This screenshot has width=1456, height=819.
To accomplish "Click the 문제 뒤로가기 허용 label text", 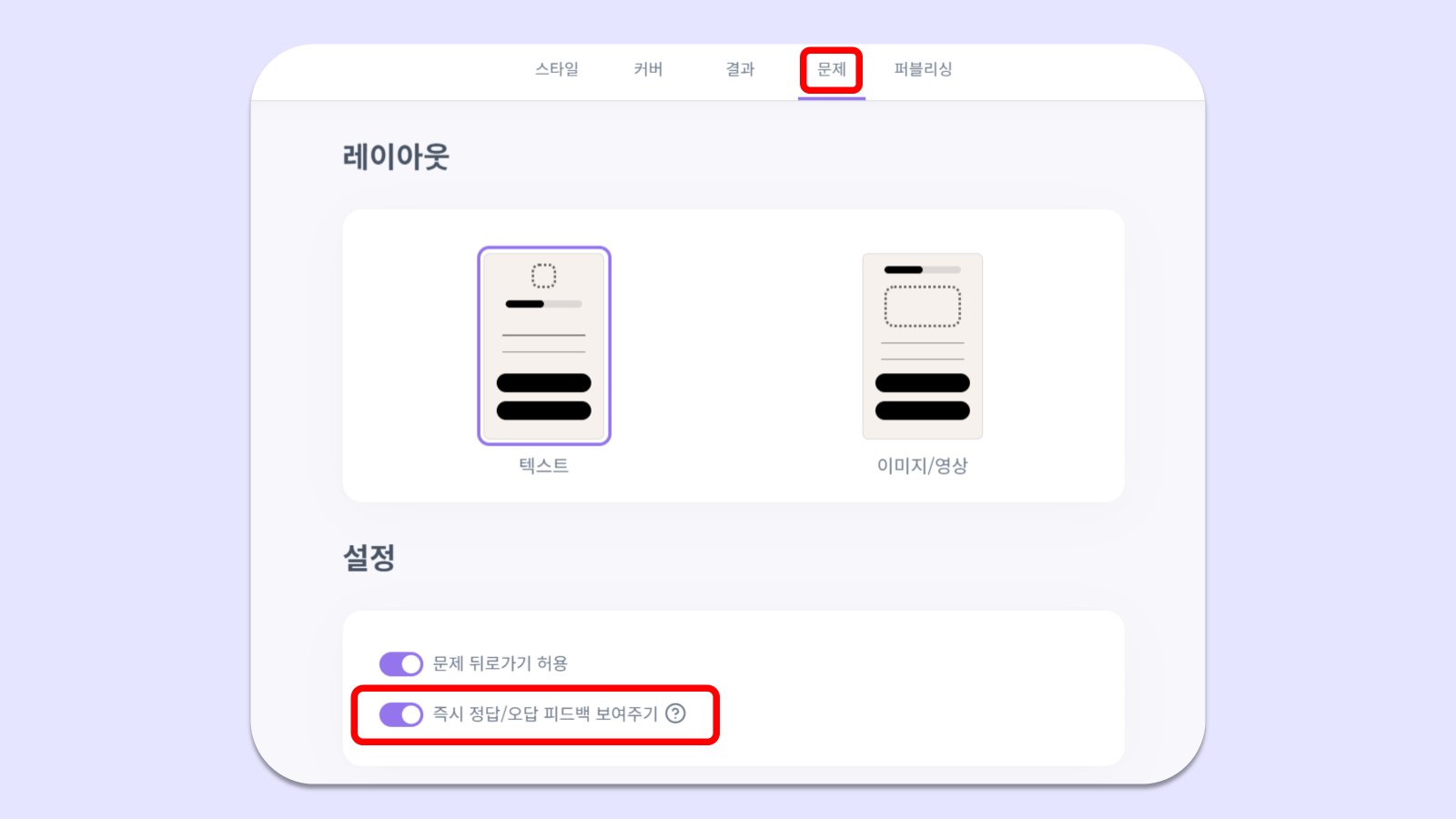I will 500,664.
